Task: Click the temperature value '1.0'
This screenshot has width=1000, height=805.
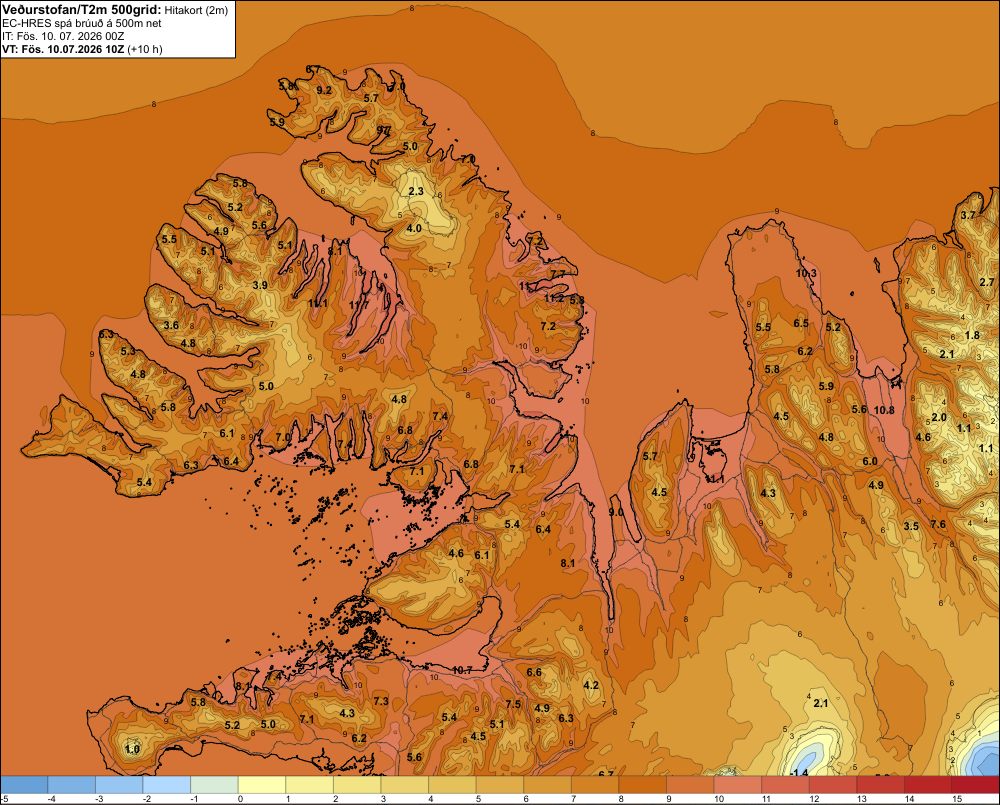Action: [x=133, y=750]
